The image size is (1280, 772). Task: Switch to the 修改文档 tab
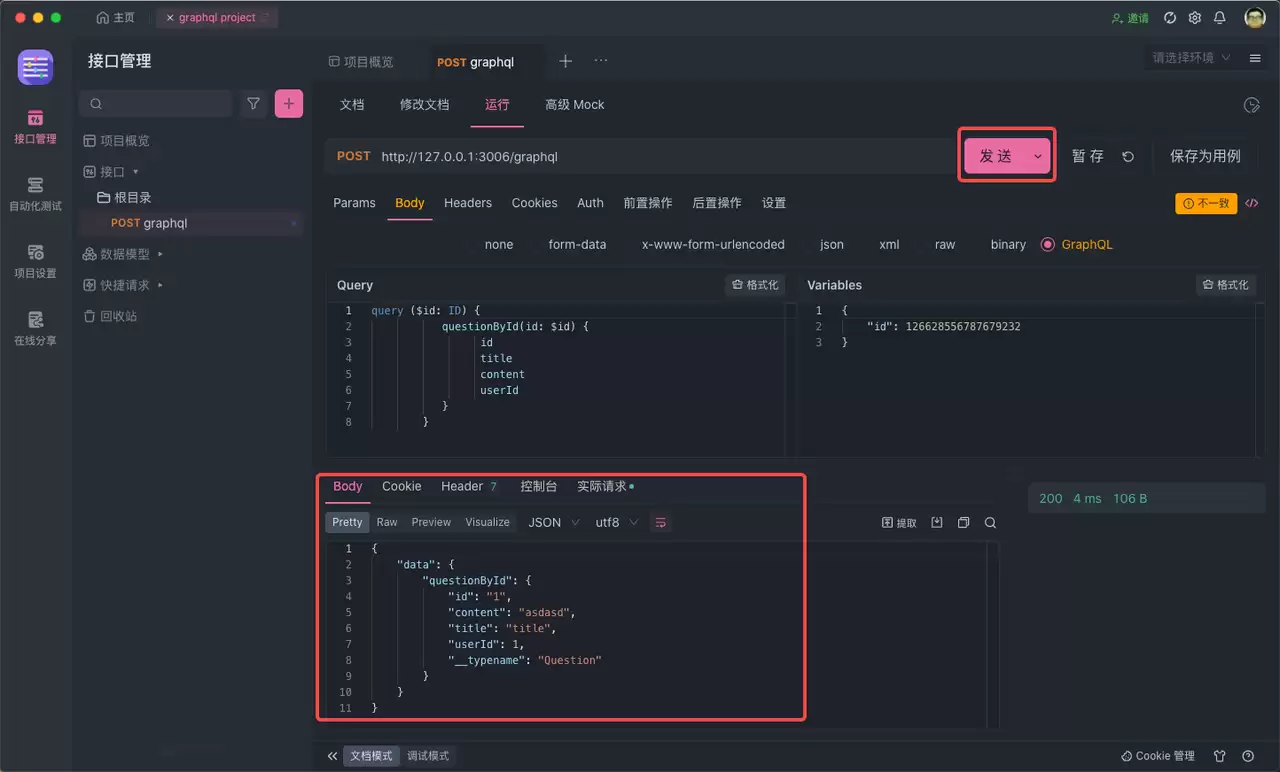pyautogui.click(x=425, y=104)
